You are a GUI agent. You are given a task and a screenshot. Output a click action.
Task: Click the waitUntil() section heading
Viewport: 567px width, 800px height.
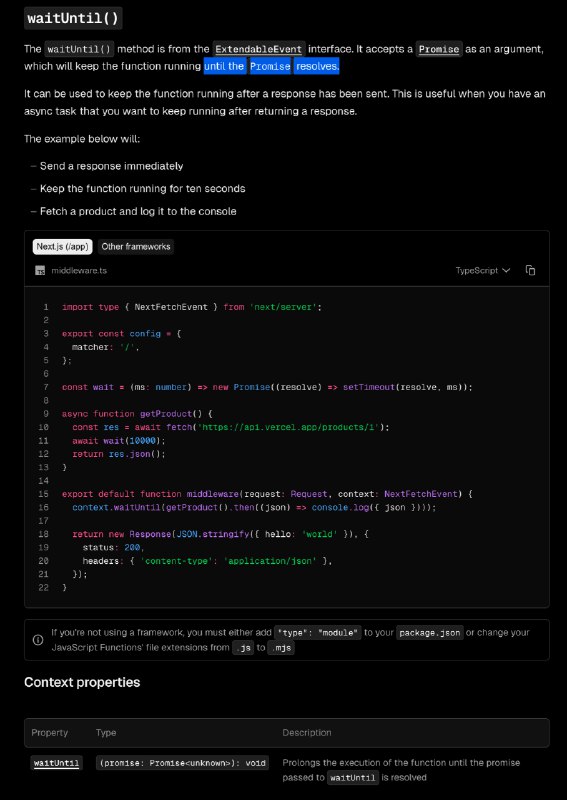(73, 18)
